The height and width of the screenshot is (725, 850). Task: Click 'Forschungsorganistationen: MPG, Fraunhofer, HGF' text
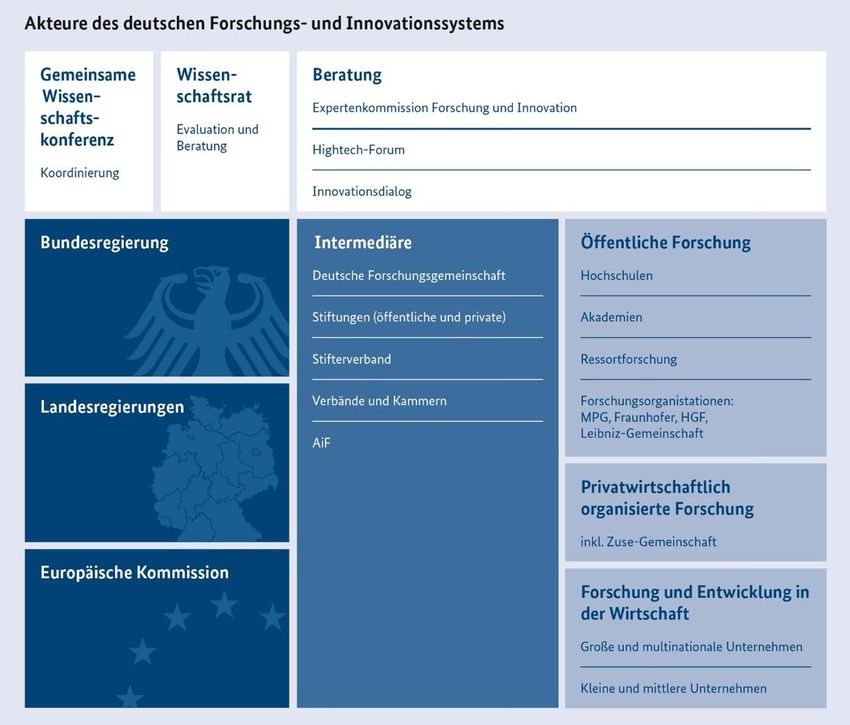coord(657,417)
